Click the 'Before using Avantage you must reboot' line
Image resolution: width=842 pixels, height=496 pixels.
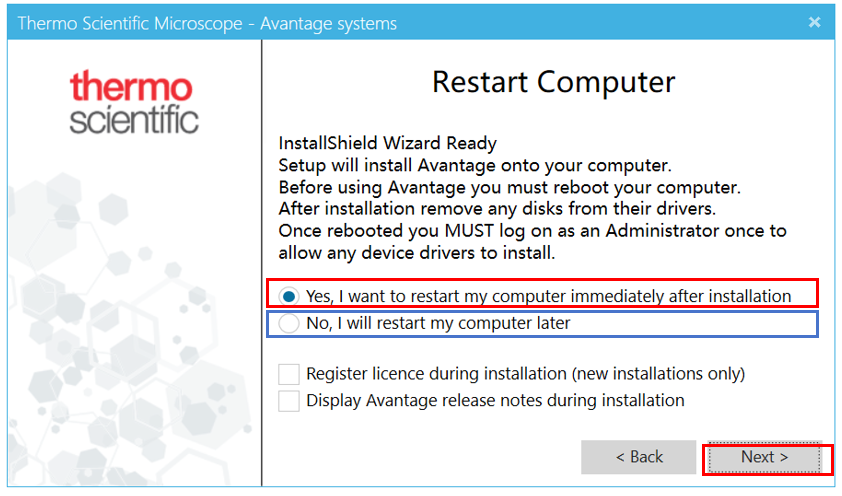509,187
